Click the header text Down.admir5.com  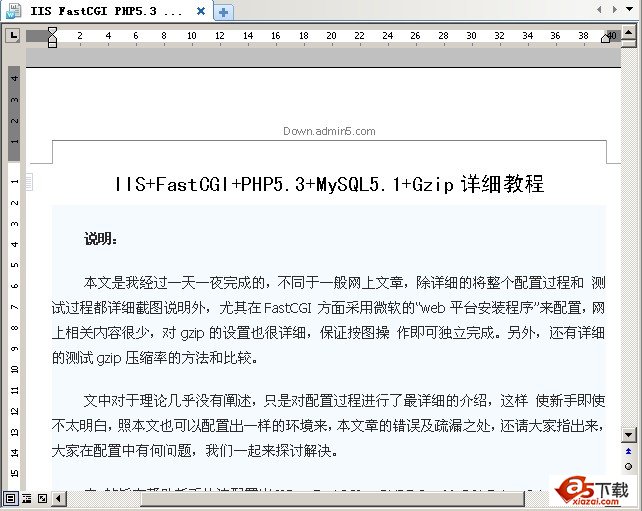click(329, 131)
